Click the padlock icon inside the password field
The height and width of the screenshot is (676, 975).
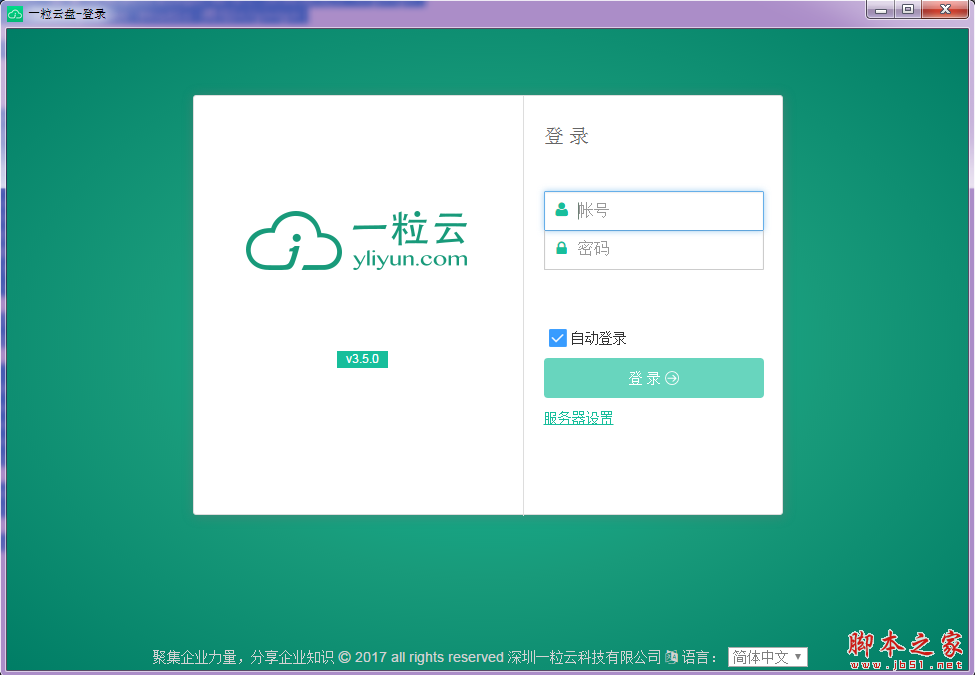pyautogui.click(x=560, y=249)
